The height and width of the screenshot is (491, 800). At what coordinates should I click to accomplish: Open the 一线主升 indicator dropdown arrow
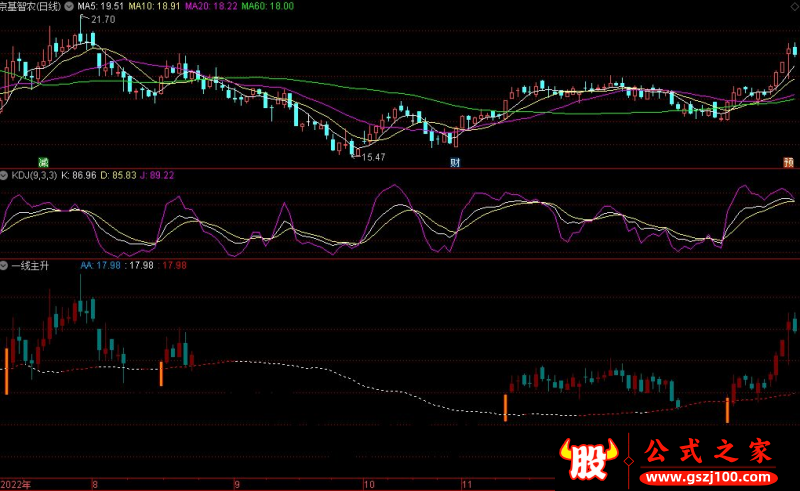tap(4, 265)
